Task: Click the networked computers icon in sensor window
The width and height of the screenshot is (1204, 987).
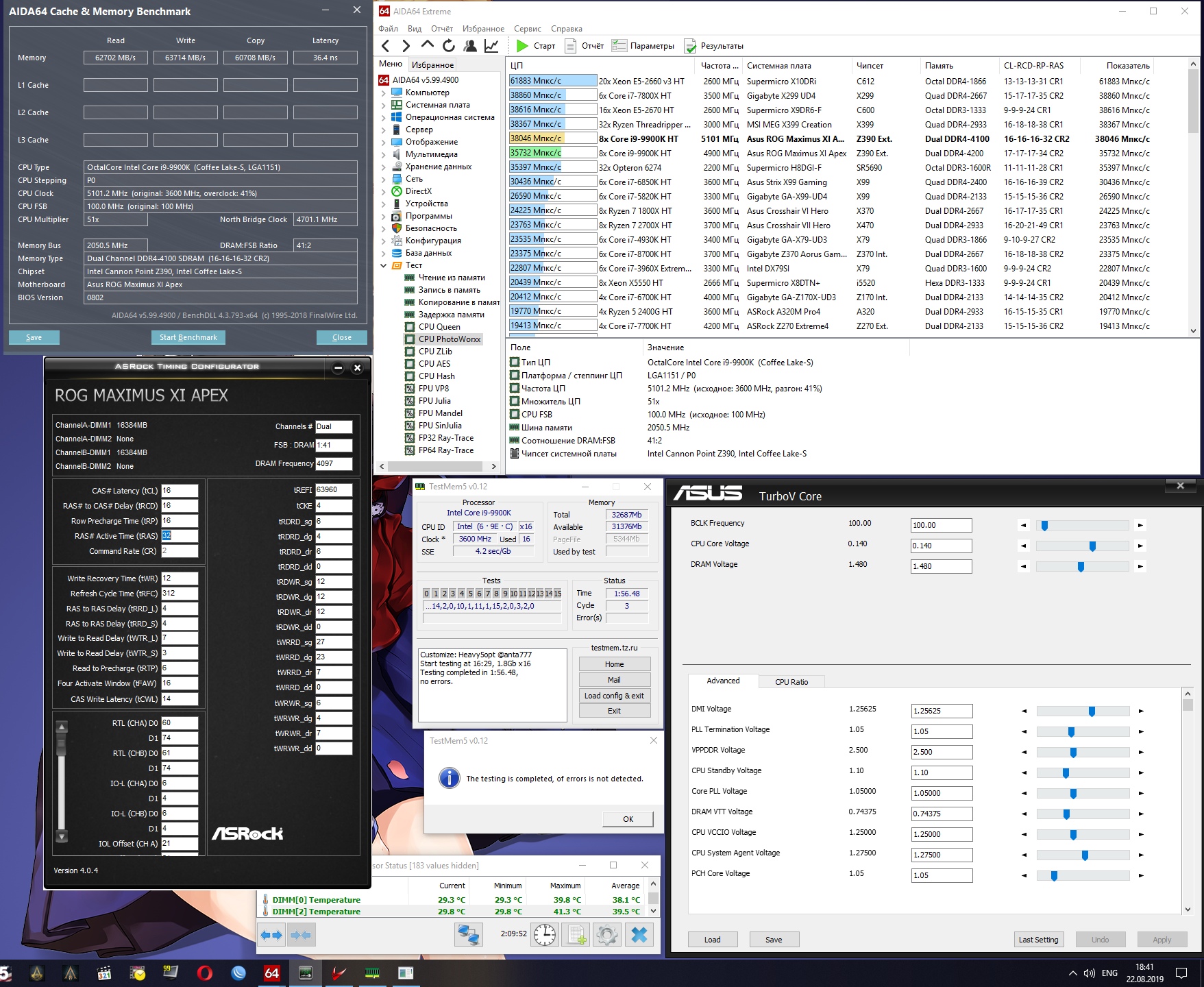Action: [469, 935]
